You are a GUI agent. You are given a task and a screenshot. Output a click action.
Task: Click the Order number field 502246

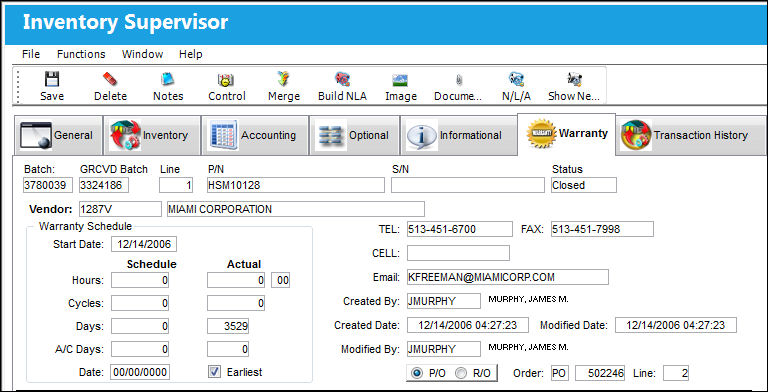click(x=600, y=373)
